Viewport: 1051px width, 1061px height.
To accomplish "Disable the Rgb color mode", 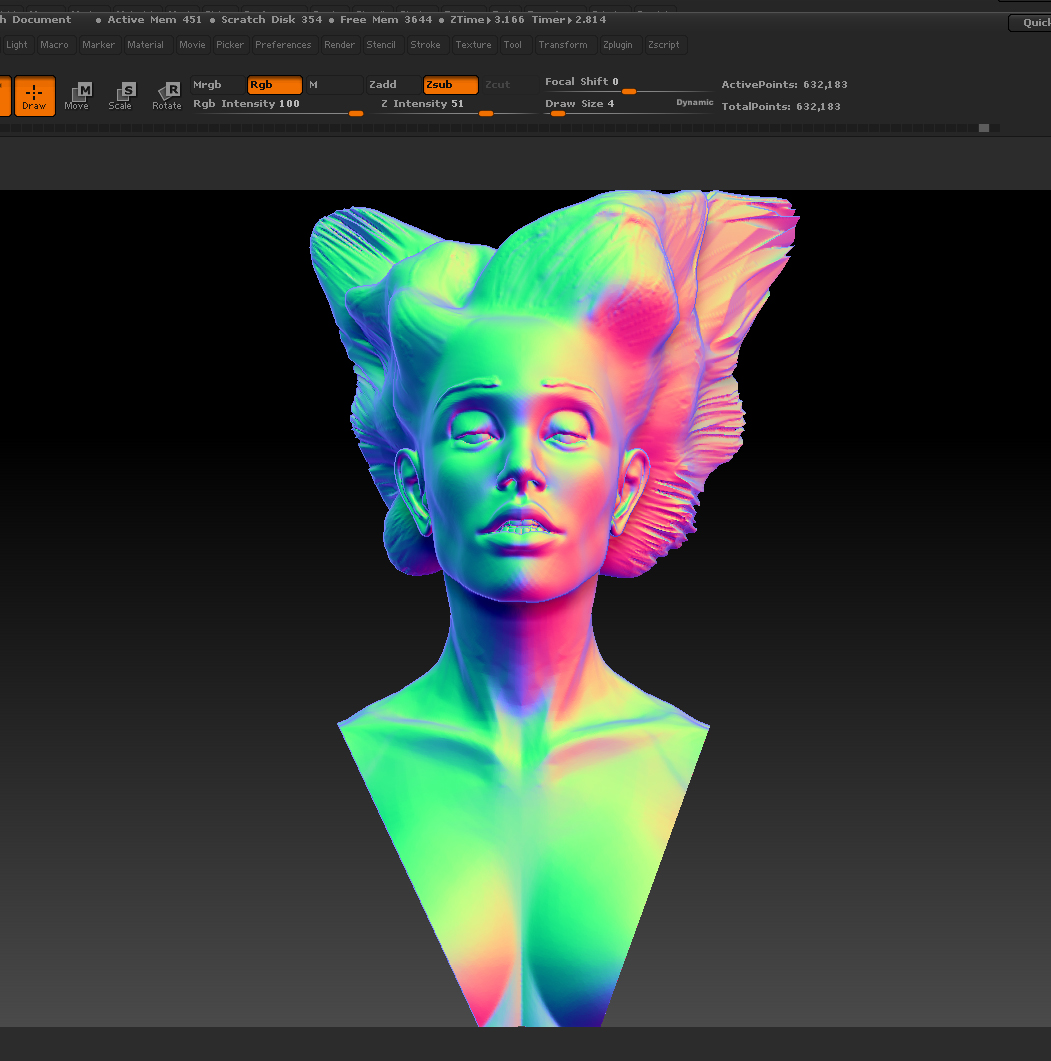I will click(274, 85).
